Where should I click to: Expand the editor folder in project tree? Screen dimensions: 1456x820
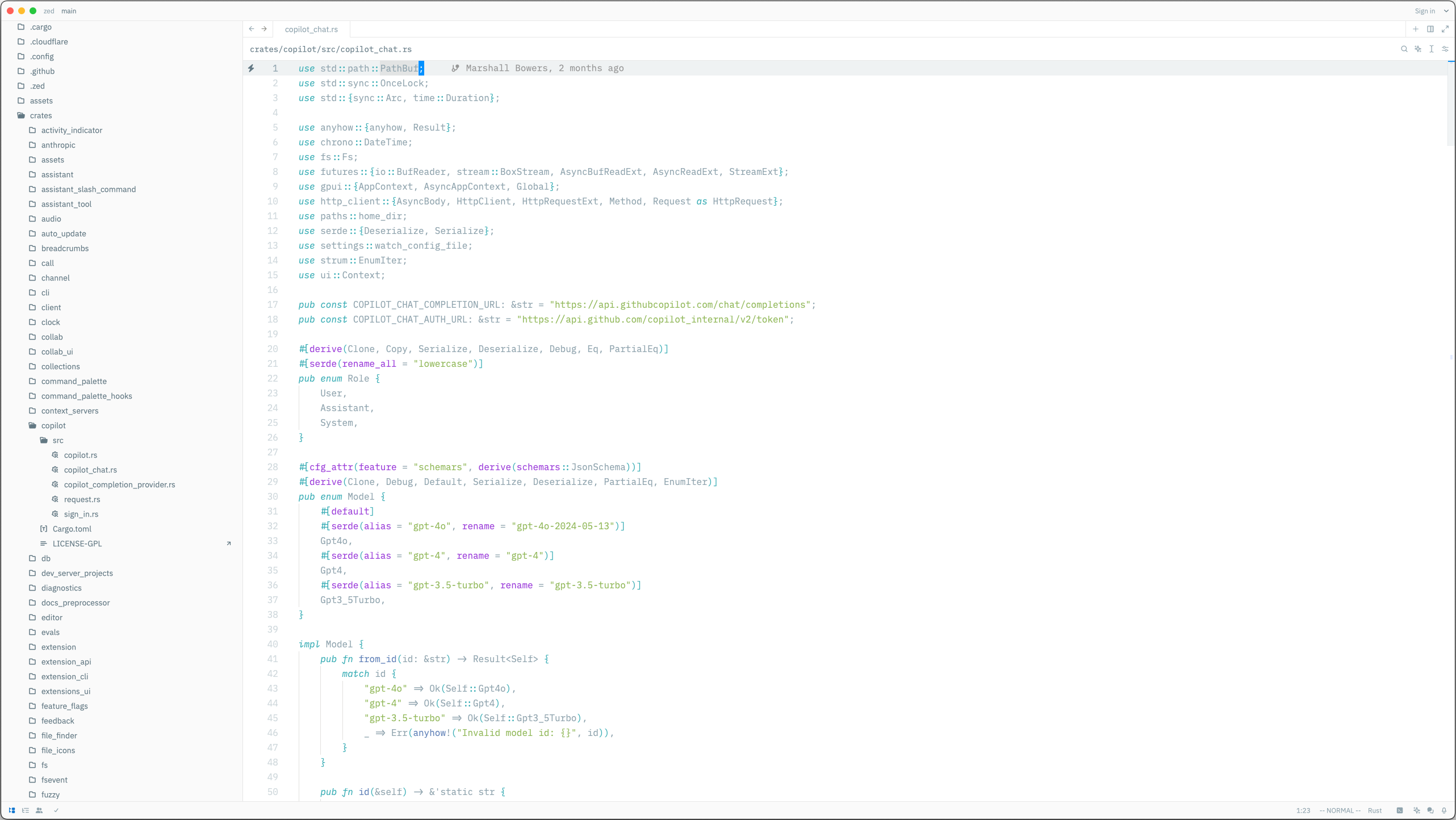(52, 617)
